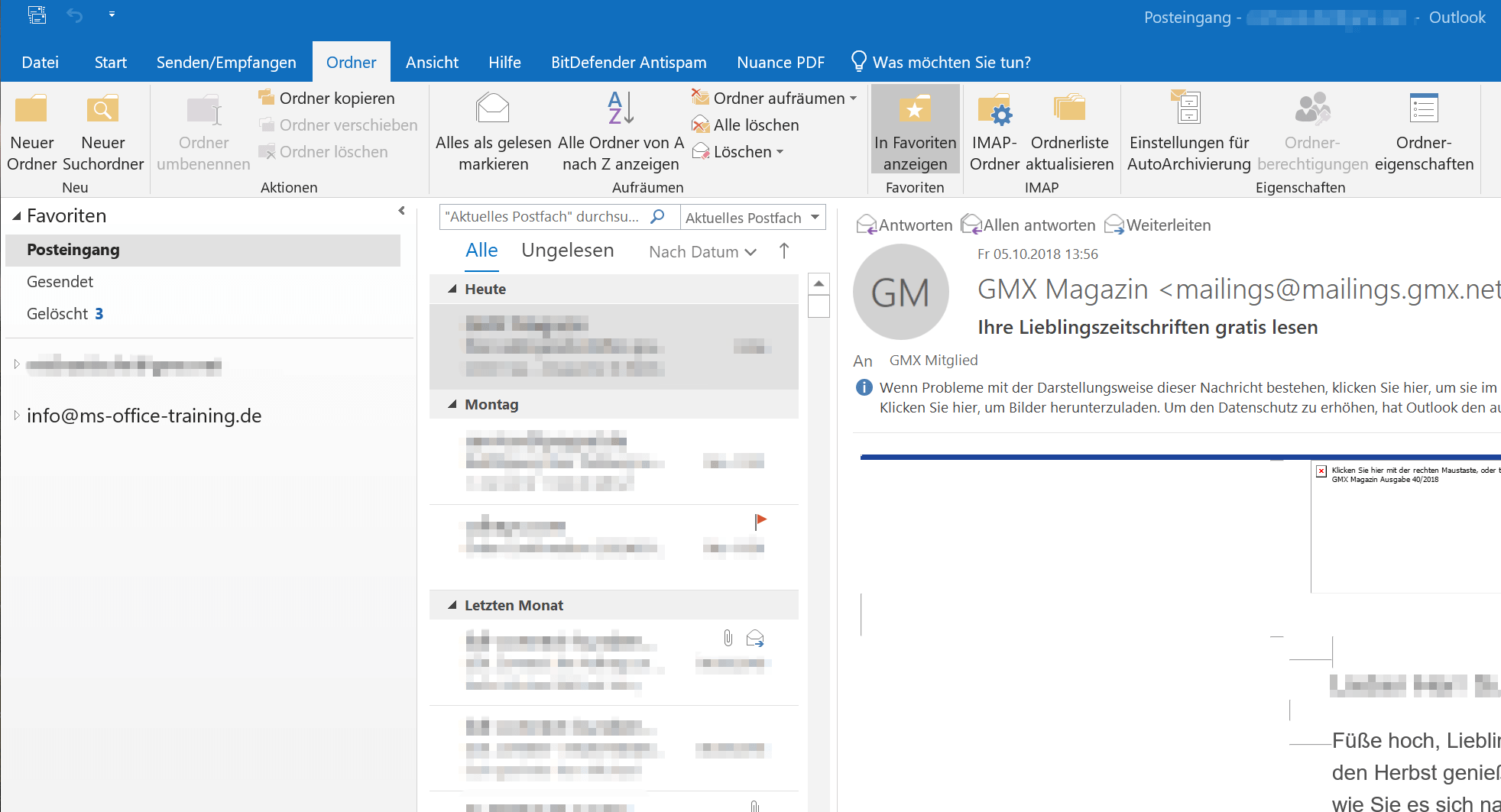
Task: Collapse the Heute group
Action: click(x=452, y=289)
